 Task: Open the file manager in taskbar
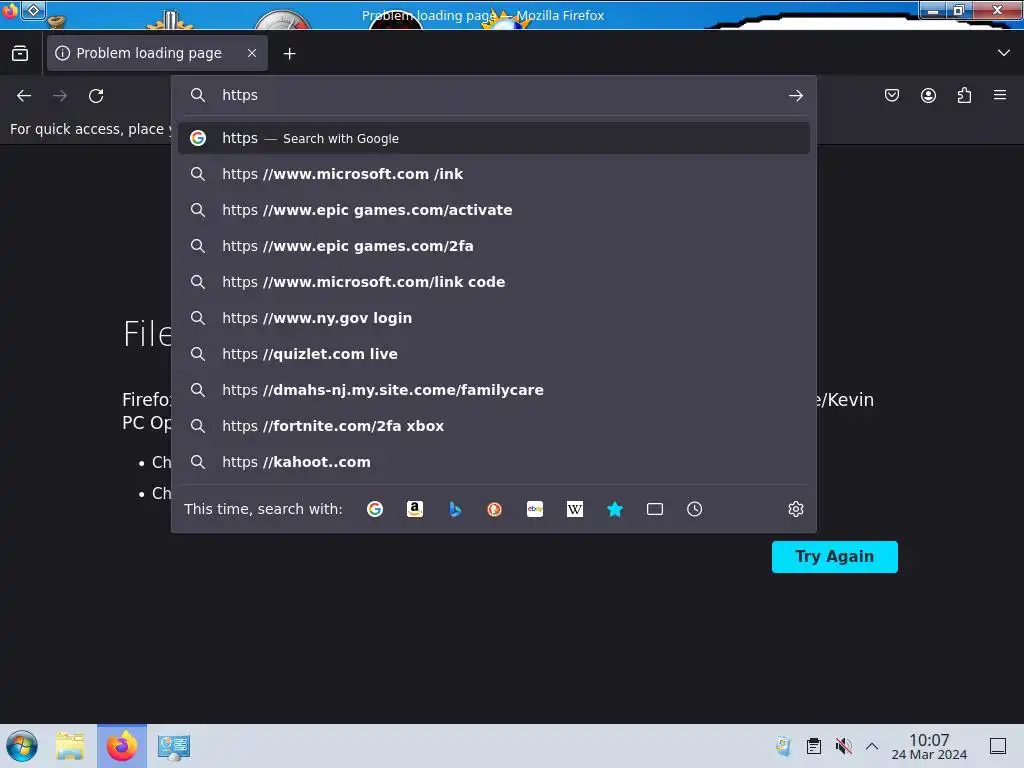[x=70, y=746]
